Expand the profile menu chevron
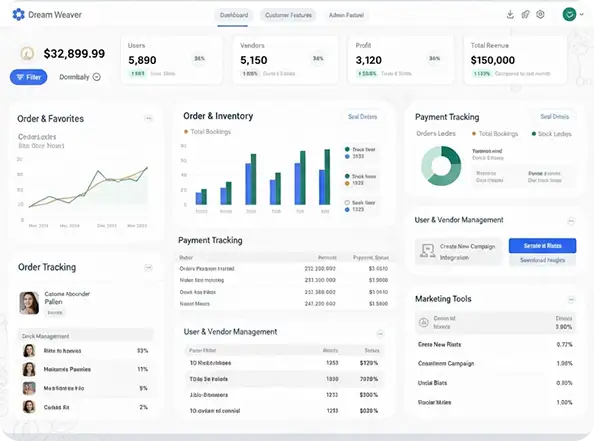The image size is (594, 441). [x=581, y=14]
